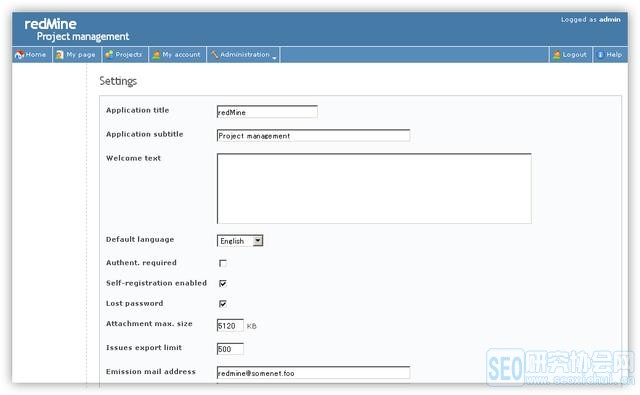Click the admin username link

click(610, 19)
